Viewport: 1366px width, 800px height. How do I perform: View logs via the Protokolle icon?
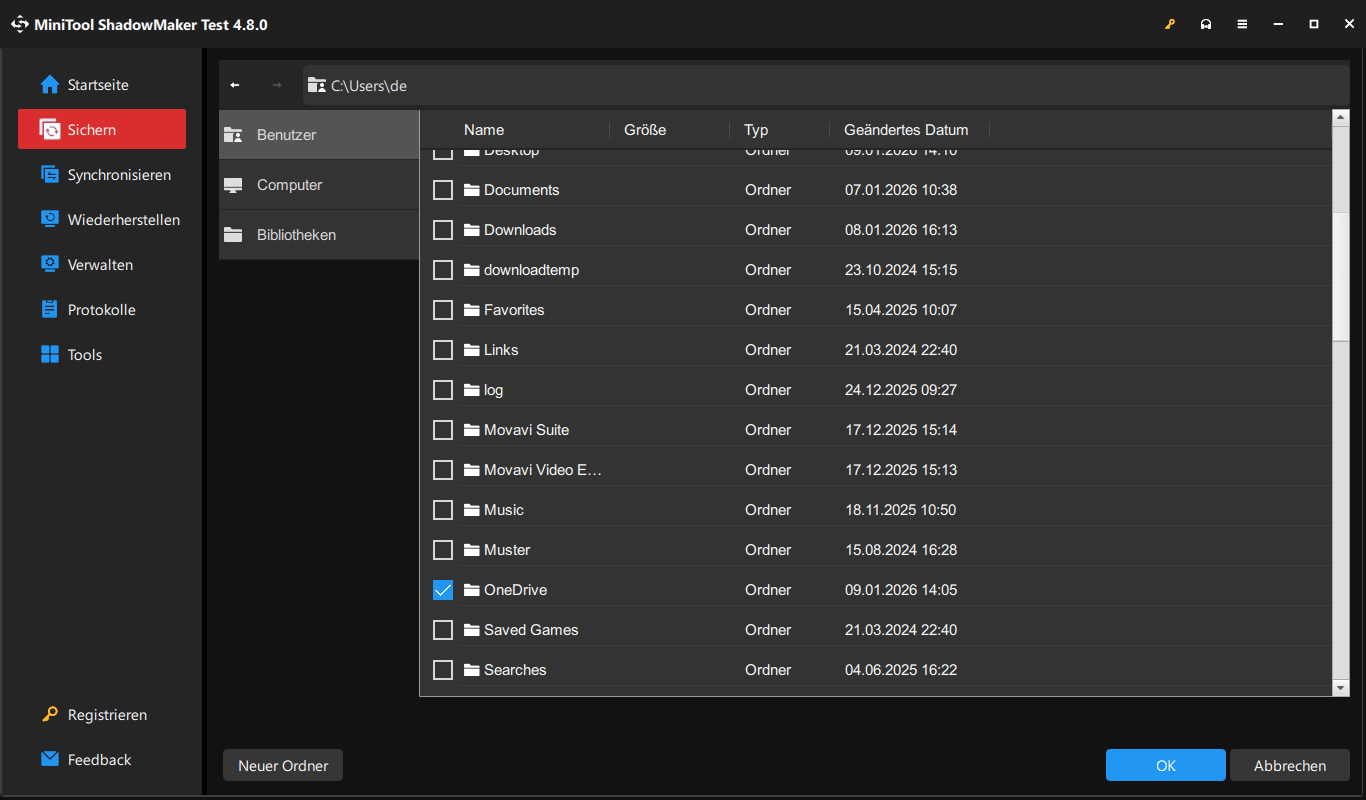(x=49, y=309)
